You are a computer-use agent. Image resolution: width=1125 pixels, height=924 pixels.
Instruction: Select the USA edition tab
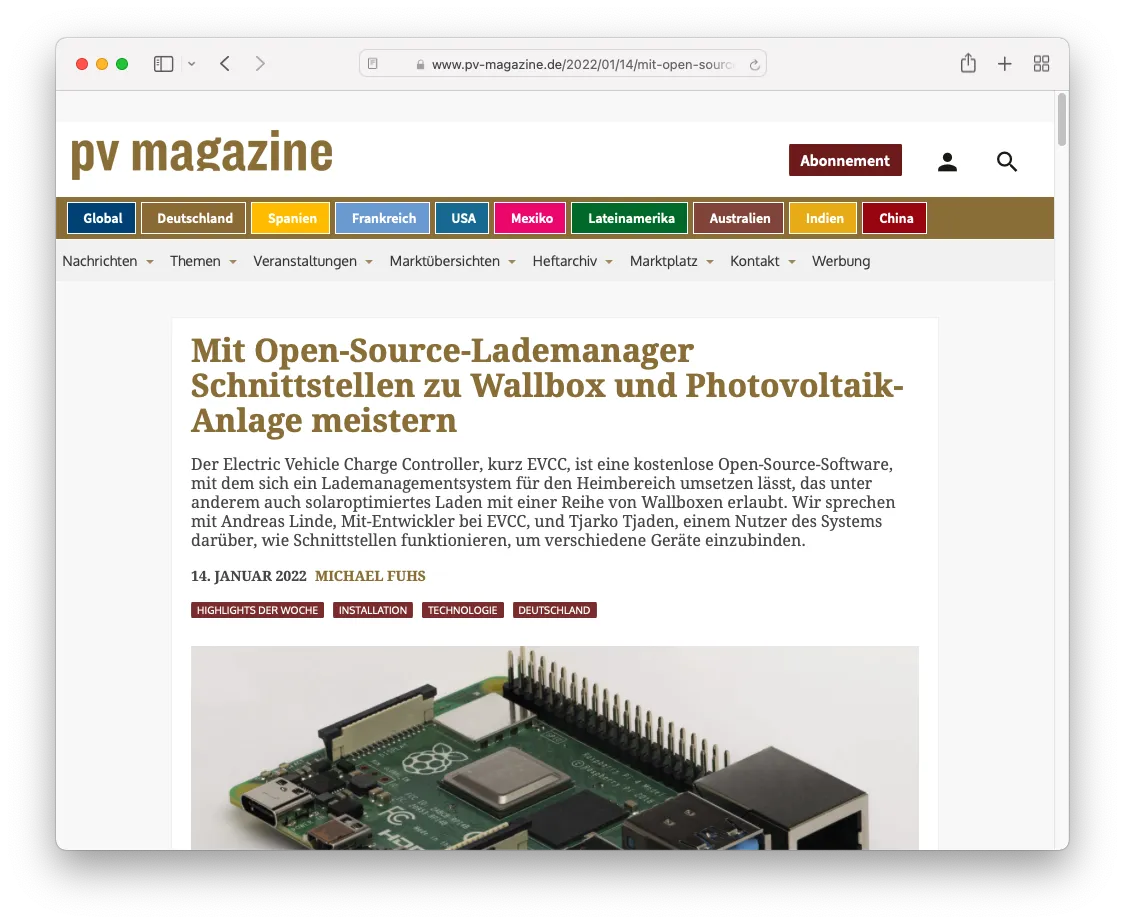tap(462, 218)
